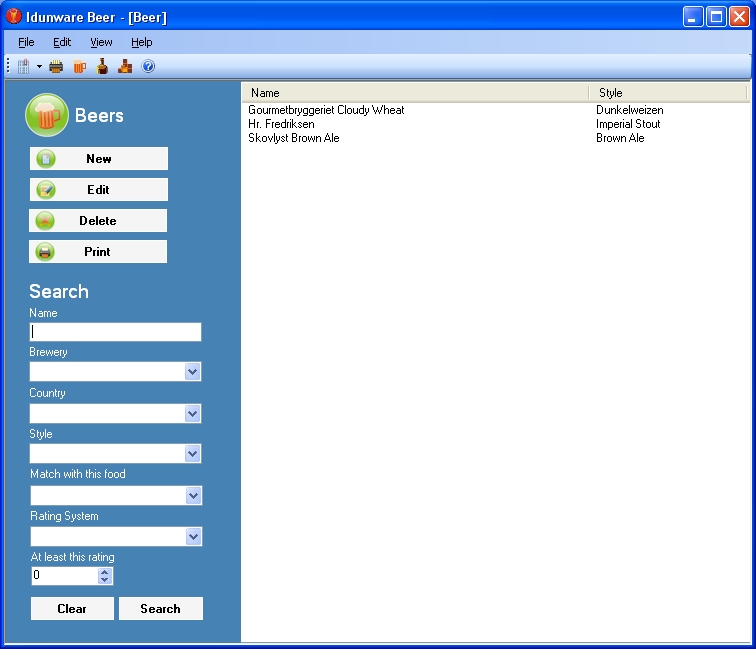
Task: Sort list by Name column header
Action: 415,93
